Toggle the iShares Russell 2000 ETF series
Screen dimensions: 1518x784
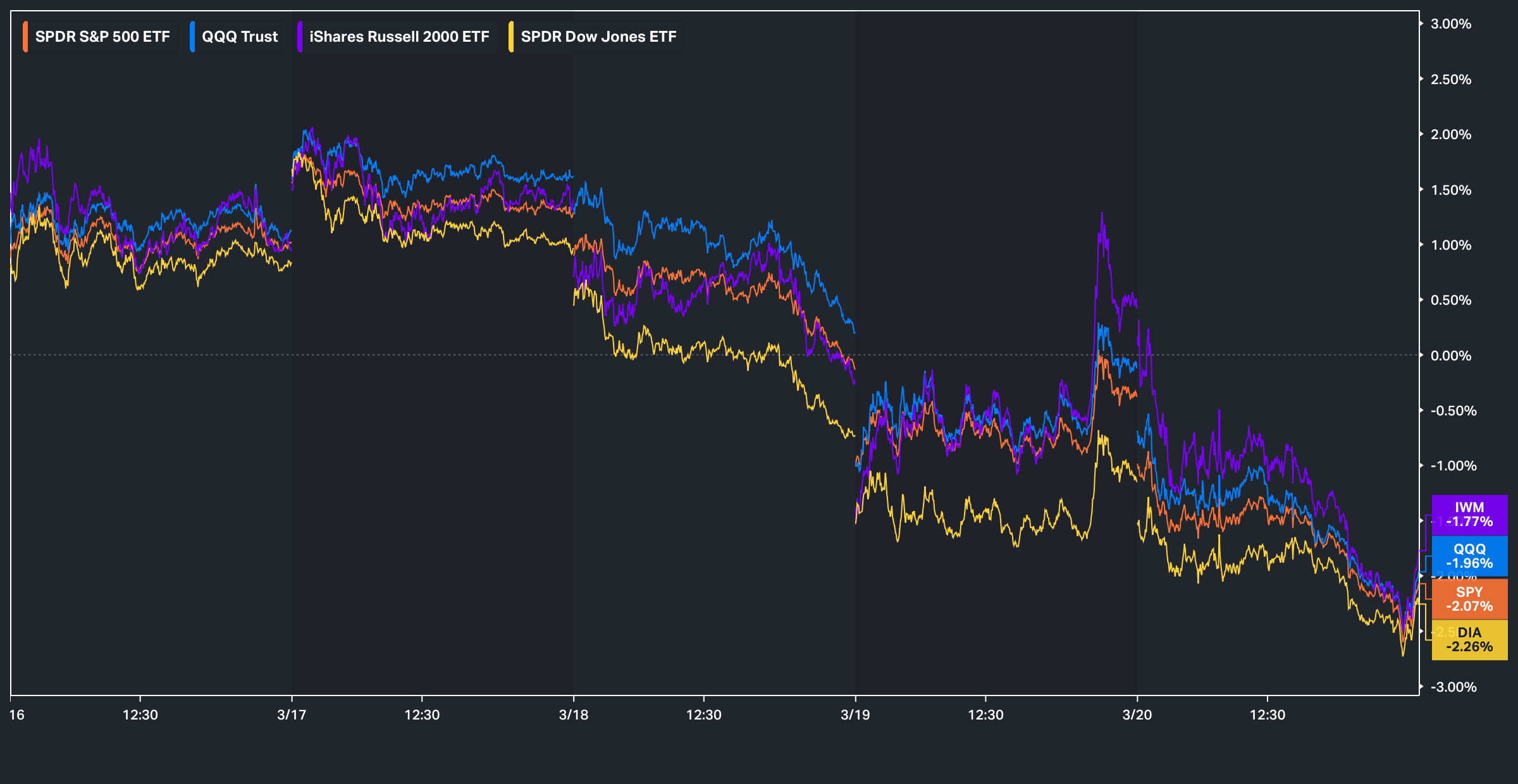(398, 37)
